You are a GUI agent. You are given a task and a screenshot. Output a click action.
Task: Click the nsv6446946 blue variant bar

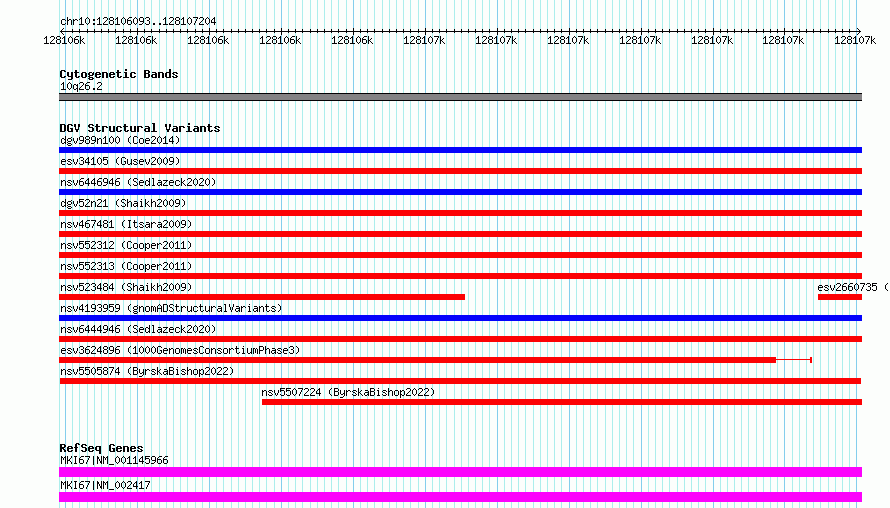[x=460, y=192]
